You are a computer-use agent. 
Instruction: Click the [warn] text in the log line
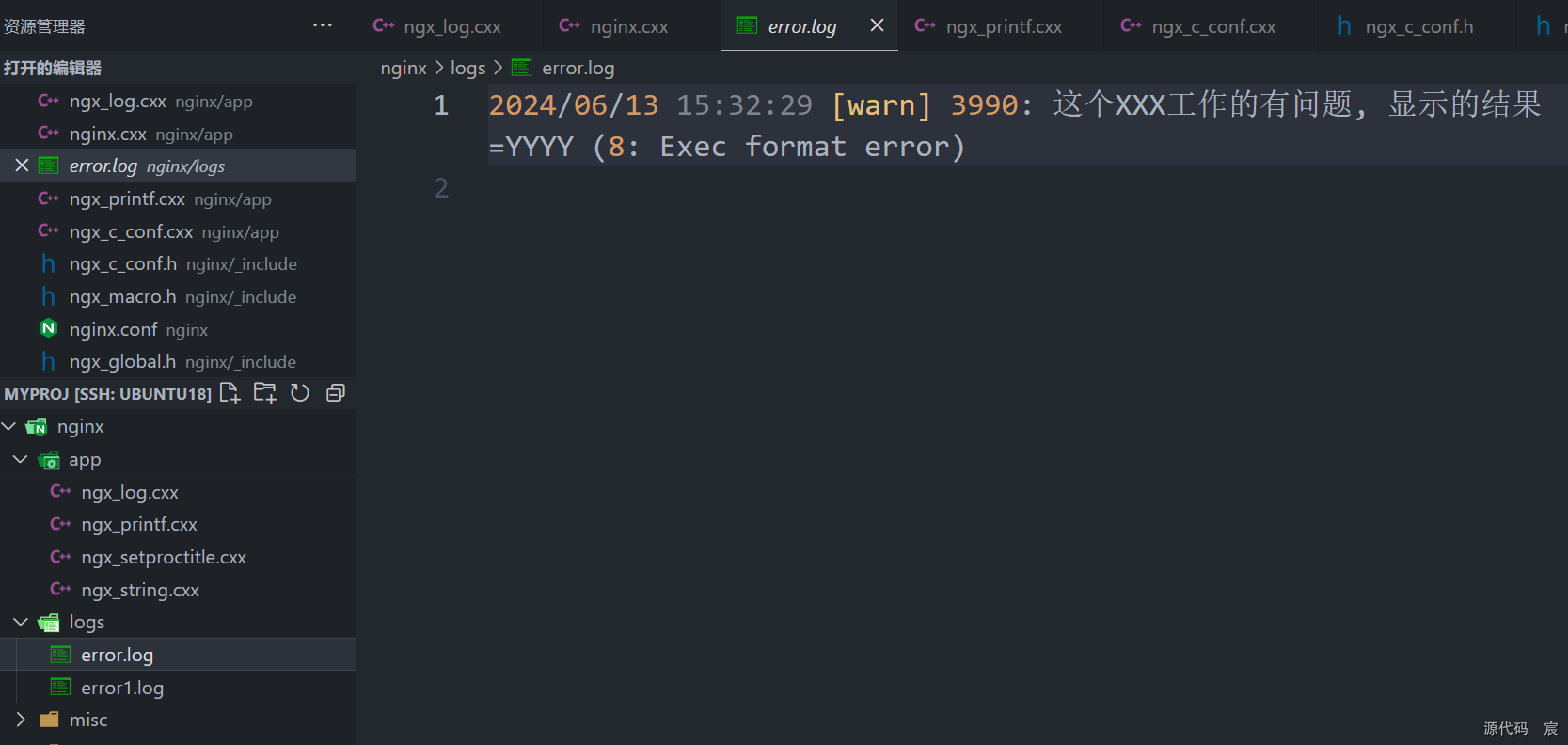pos(881,105)
